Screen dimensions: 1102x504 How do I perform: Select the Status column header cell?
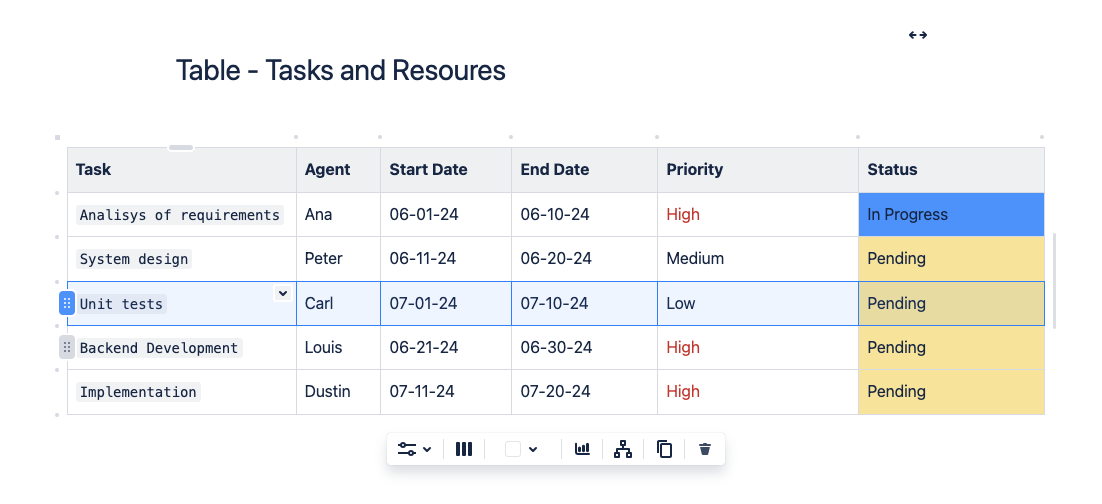[x=950, y=170]
